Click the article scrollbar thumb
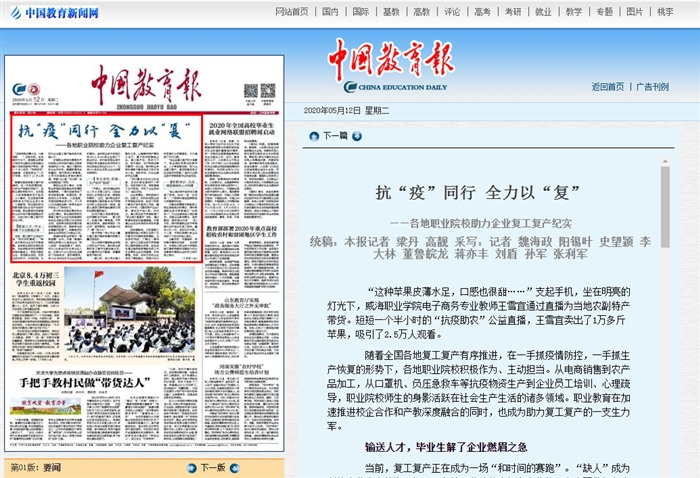Image resolution: width=700 pixels, height=478 pixels. [665, 207]
